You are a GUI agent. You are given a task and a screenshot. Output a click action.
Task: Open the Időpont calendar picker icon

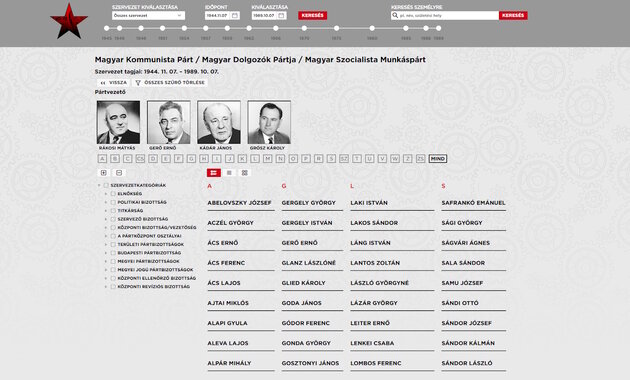235,15
